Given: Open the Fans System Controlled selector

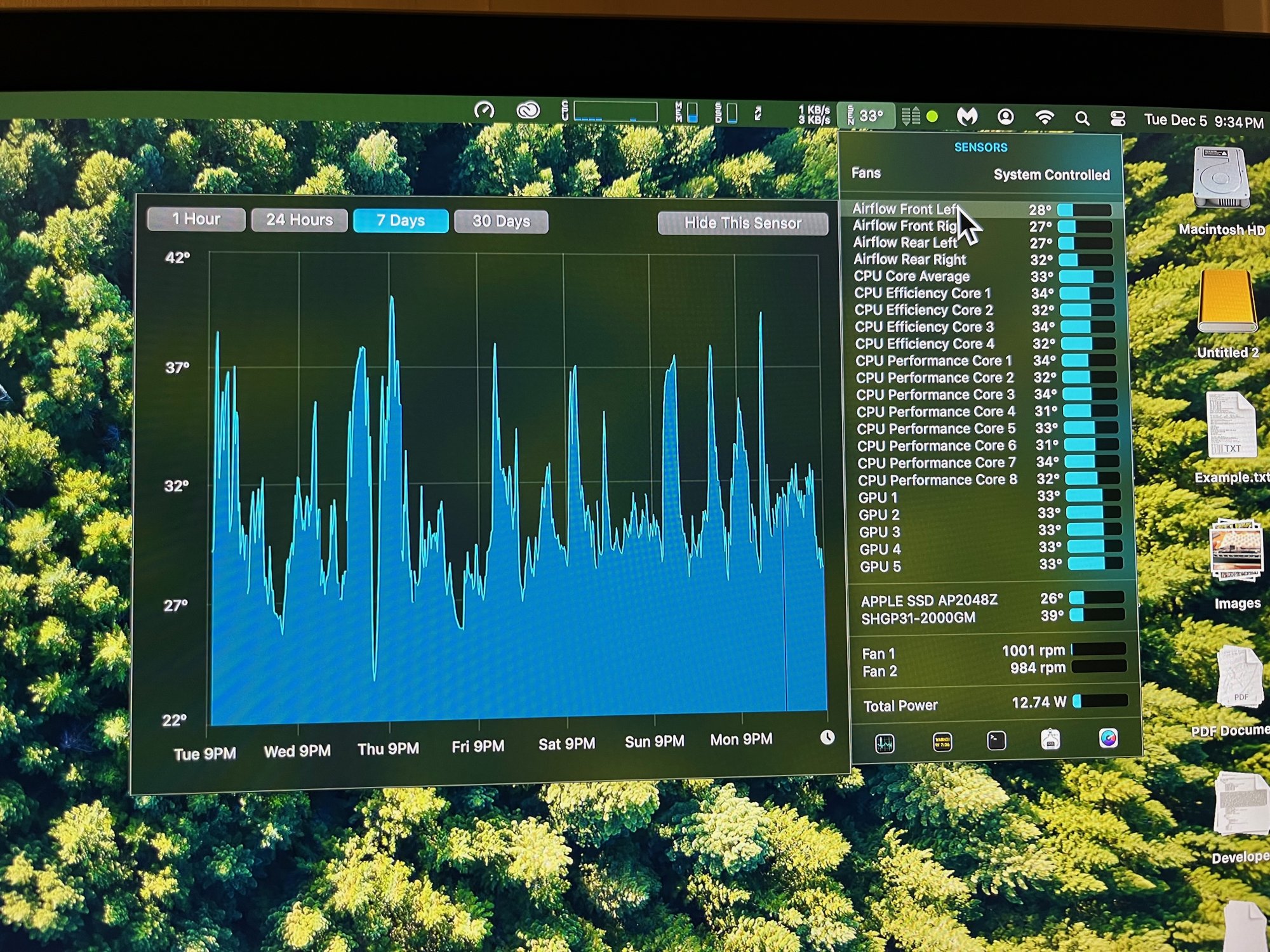Looking at the screenshot, I should [1051, 175].
